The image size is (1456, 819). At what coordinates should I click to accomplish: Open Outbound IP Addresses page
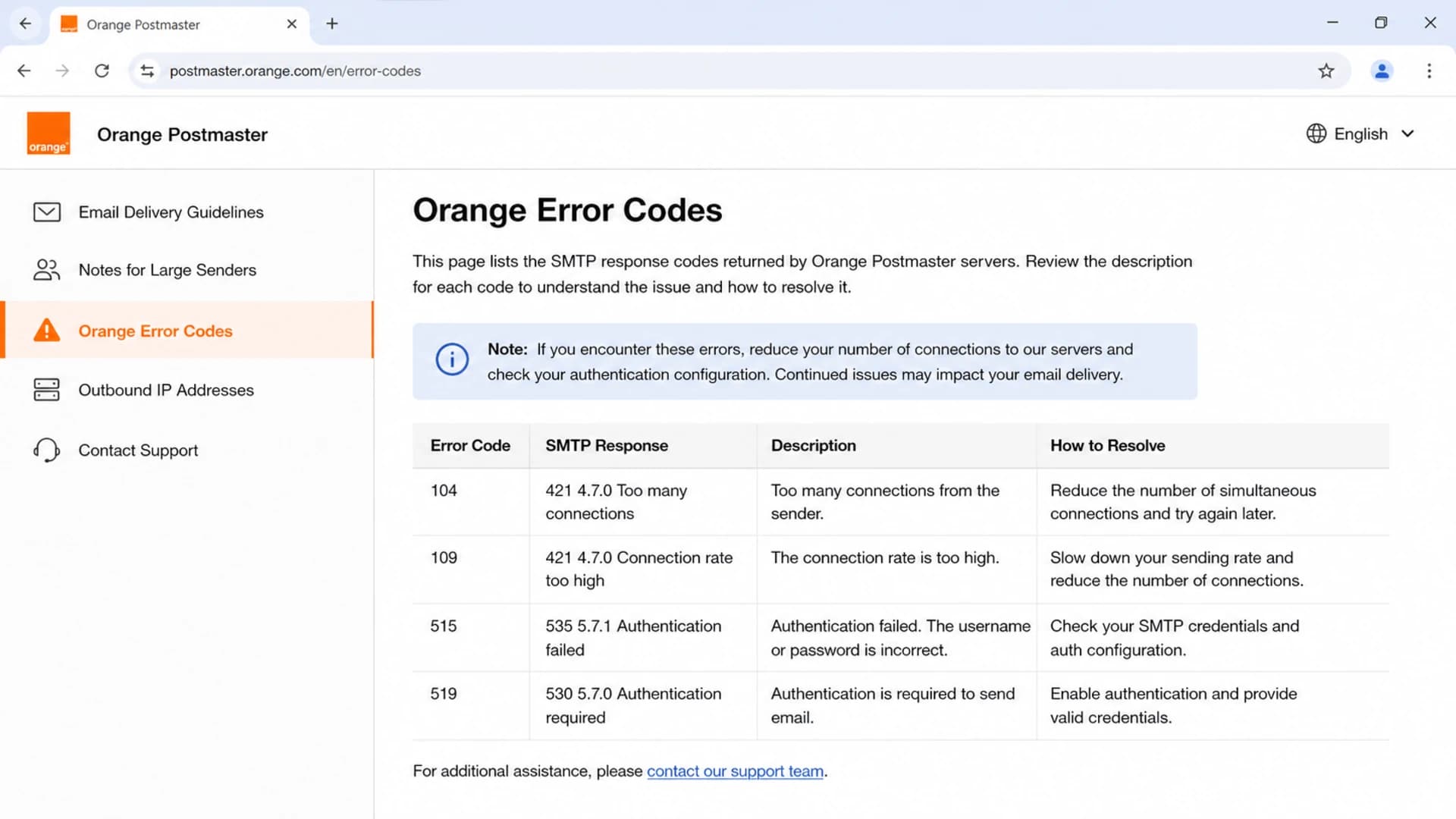(187, 390)
